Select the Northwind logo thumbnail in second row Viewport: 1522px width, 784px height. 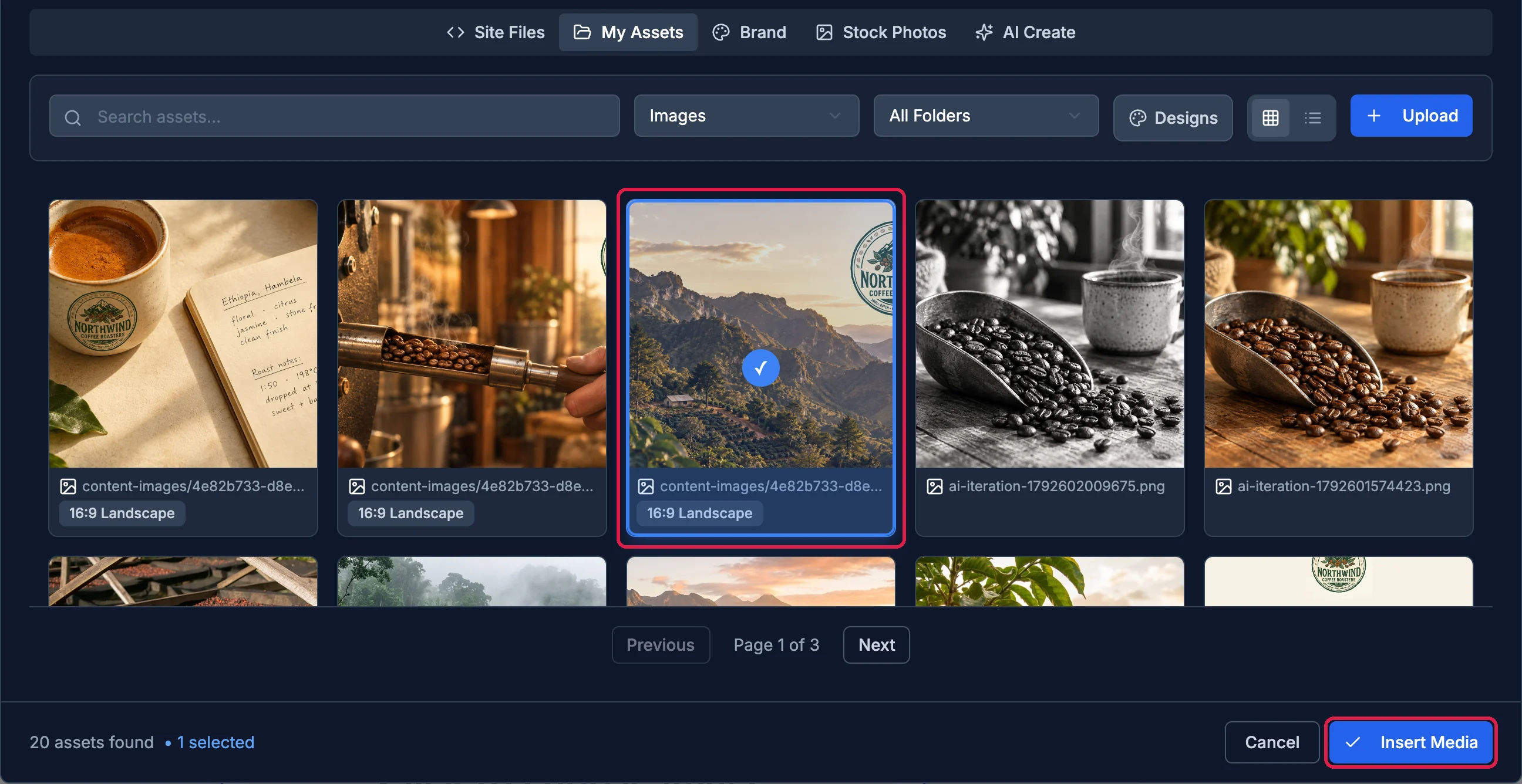click(1338, 582)
